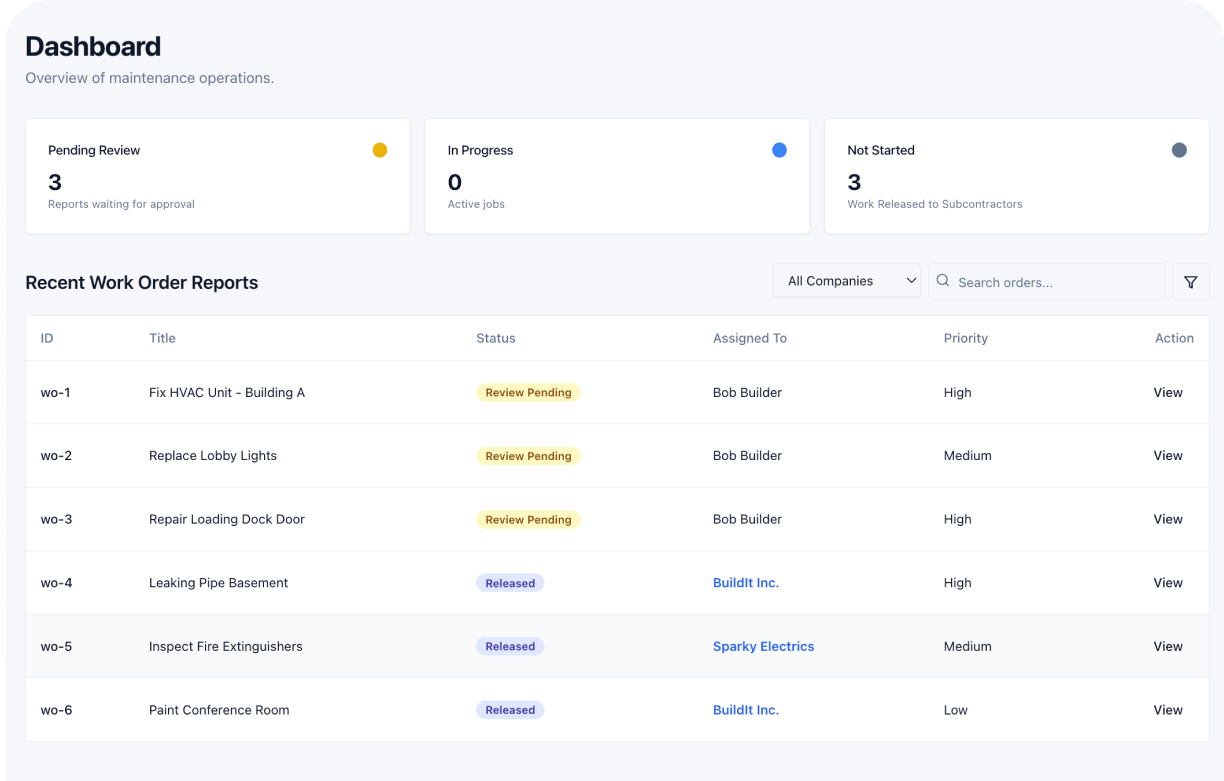The image size is (1224, 781).
Task: Select the Not Started summary card title
Action: point(881,150)
